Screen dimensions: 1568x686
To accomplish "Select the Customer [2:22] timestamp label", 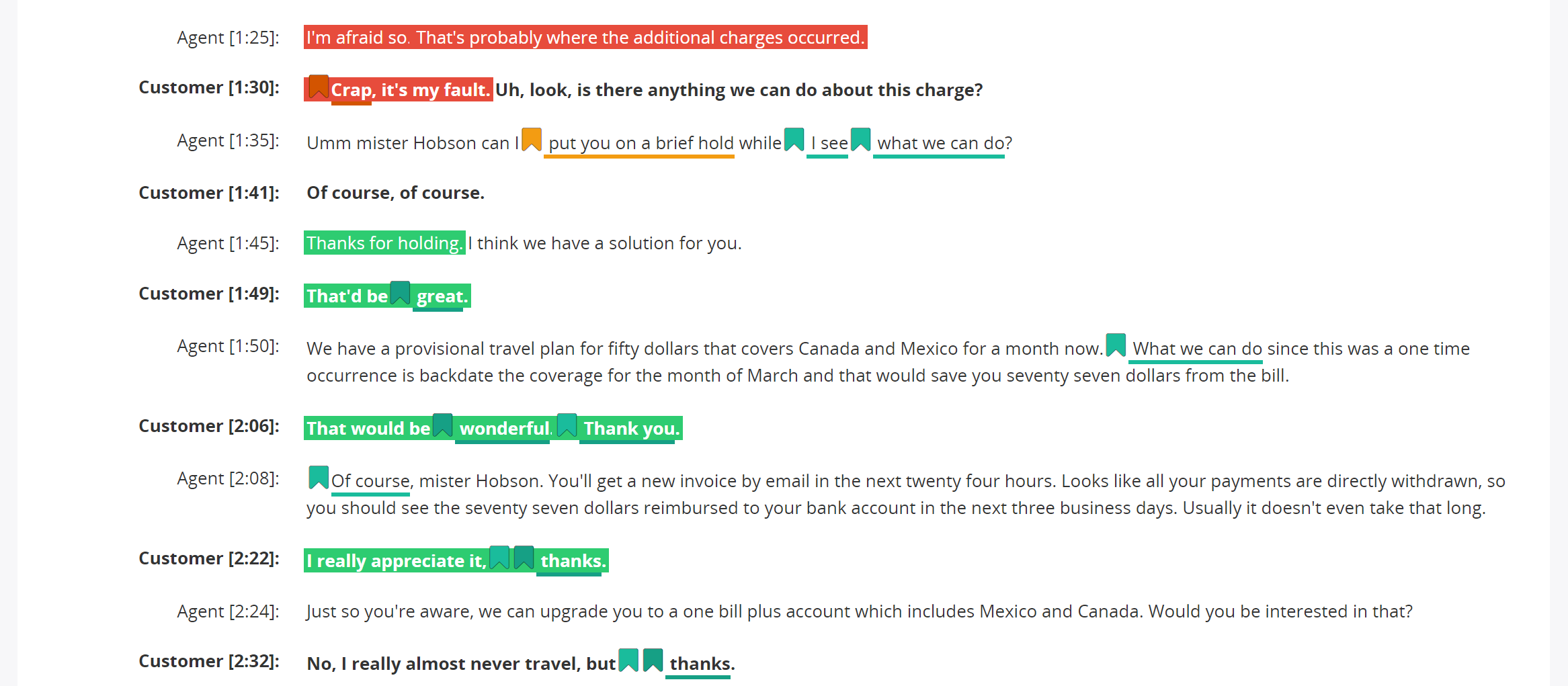I will point(209,558).
